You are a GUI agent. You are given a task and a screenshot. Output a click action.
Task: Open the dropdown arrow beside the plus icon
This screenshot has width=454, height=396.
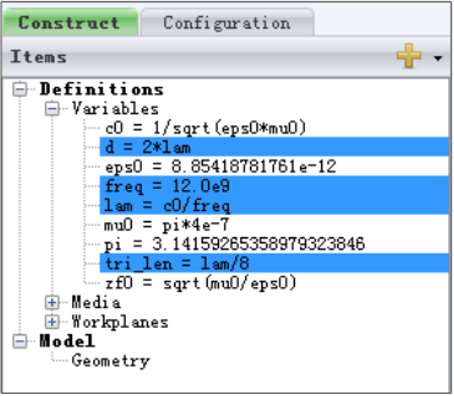pos(438,58)
